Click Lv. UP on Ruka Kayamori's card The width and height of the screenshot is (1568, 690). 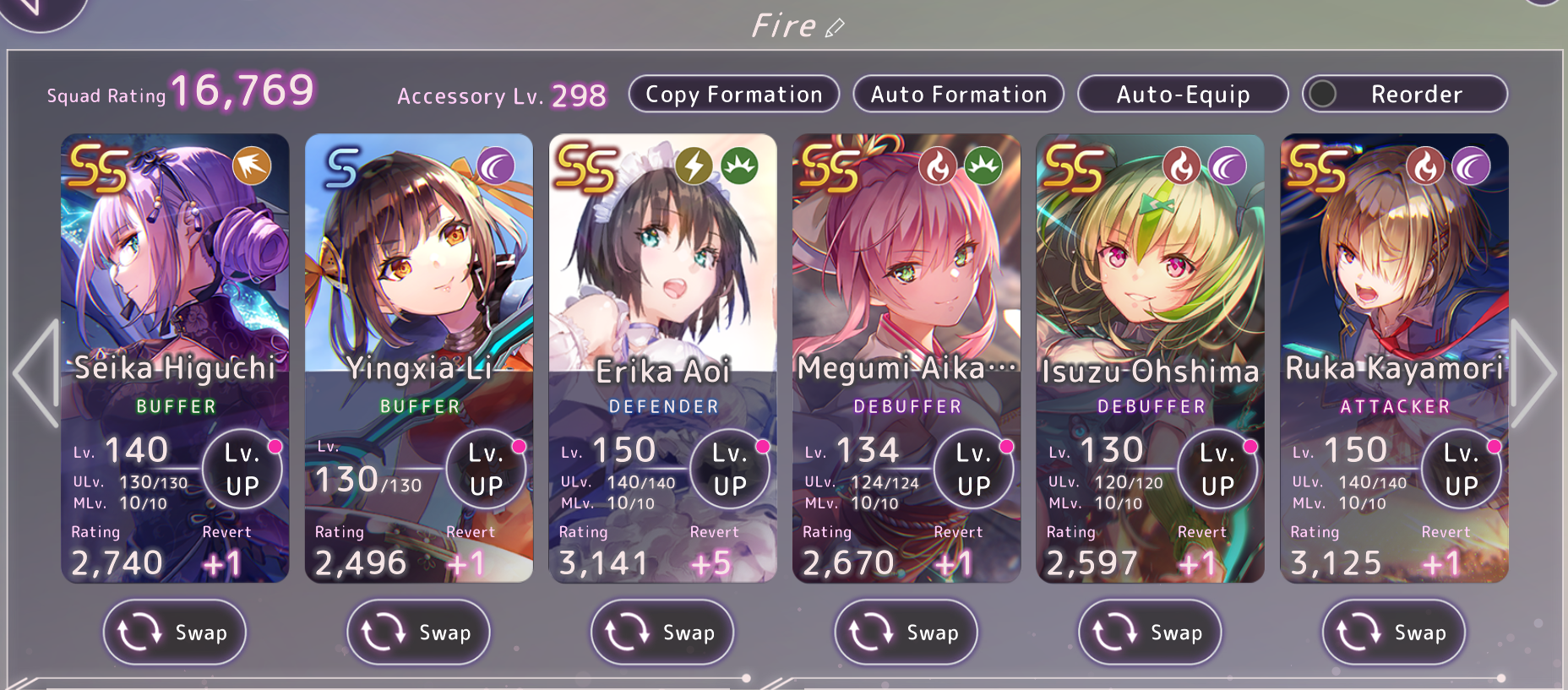[x=1462, y=470]
